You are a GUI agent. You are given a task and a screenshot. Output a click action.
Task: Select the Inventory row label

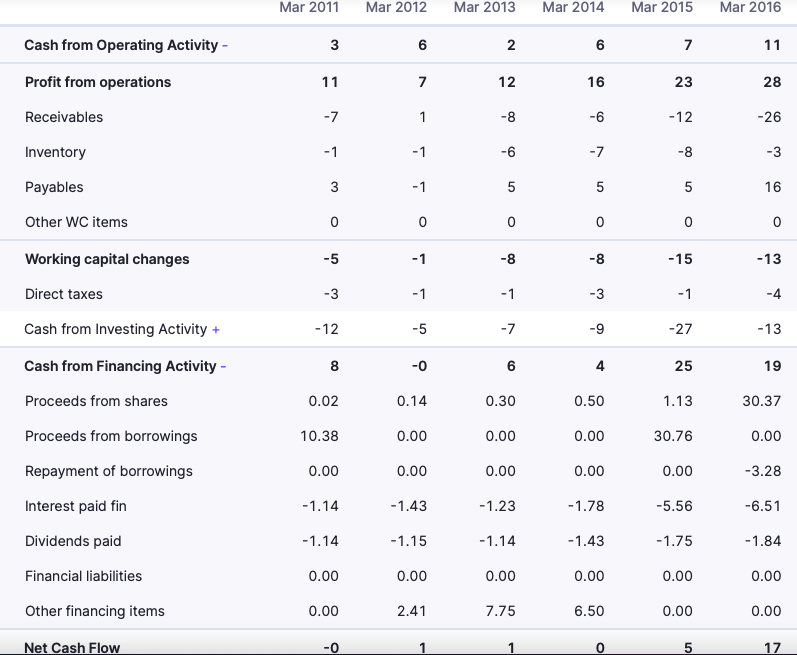[x=55, y=152]
